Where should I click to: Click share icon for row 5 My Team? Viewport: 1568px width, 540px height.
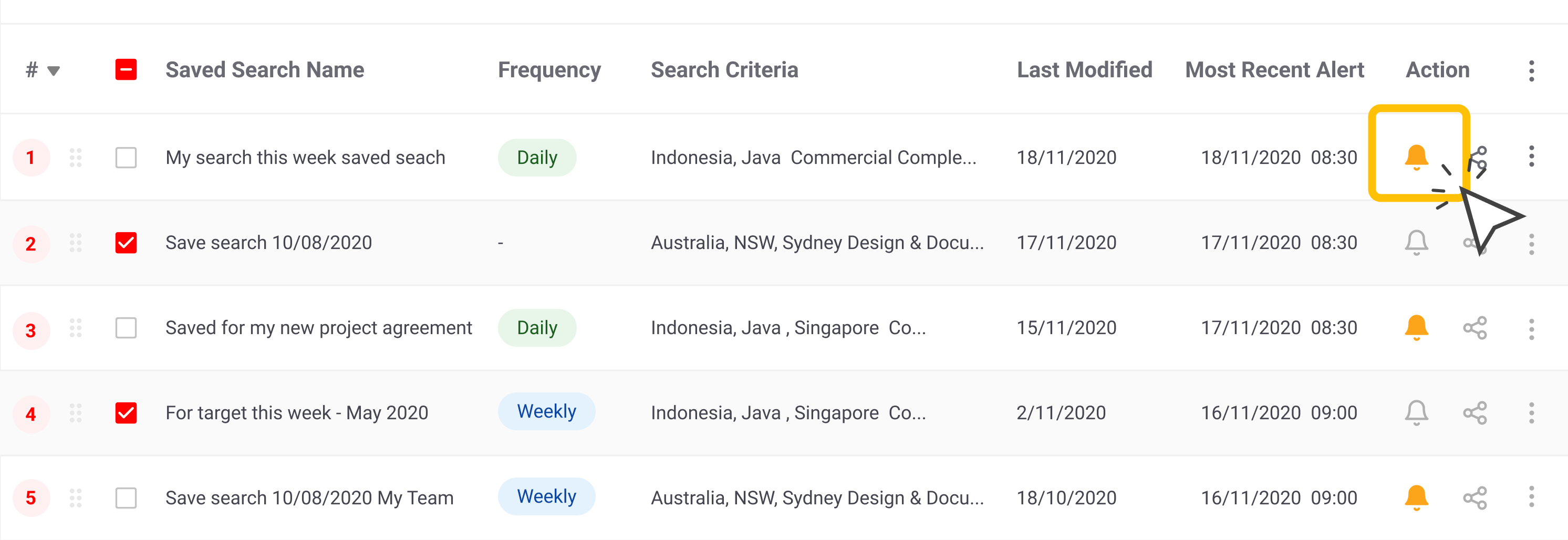[1474, 498]
